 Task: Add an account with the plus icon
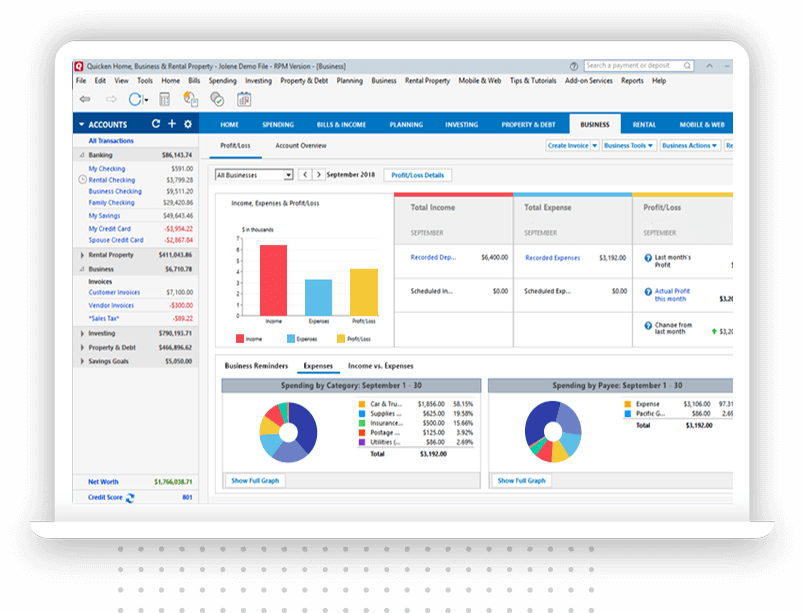[x=172, y=124]
